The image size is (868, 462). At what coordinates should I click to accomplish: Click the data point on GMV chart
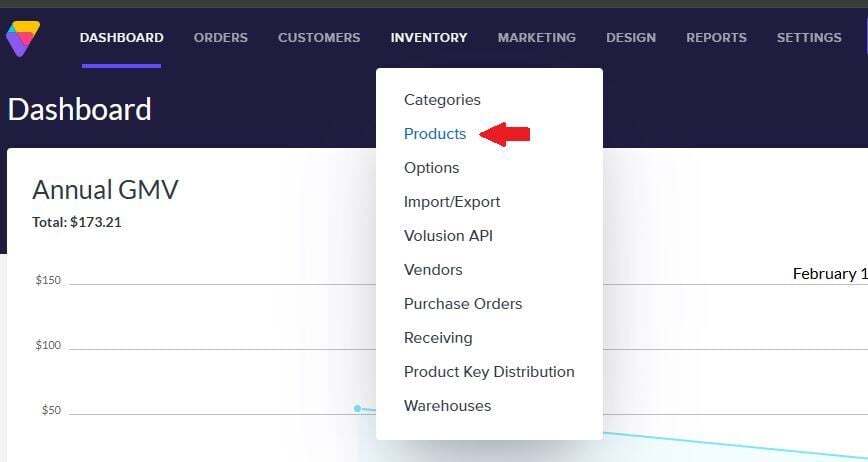click(x=357, y=408)
